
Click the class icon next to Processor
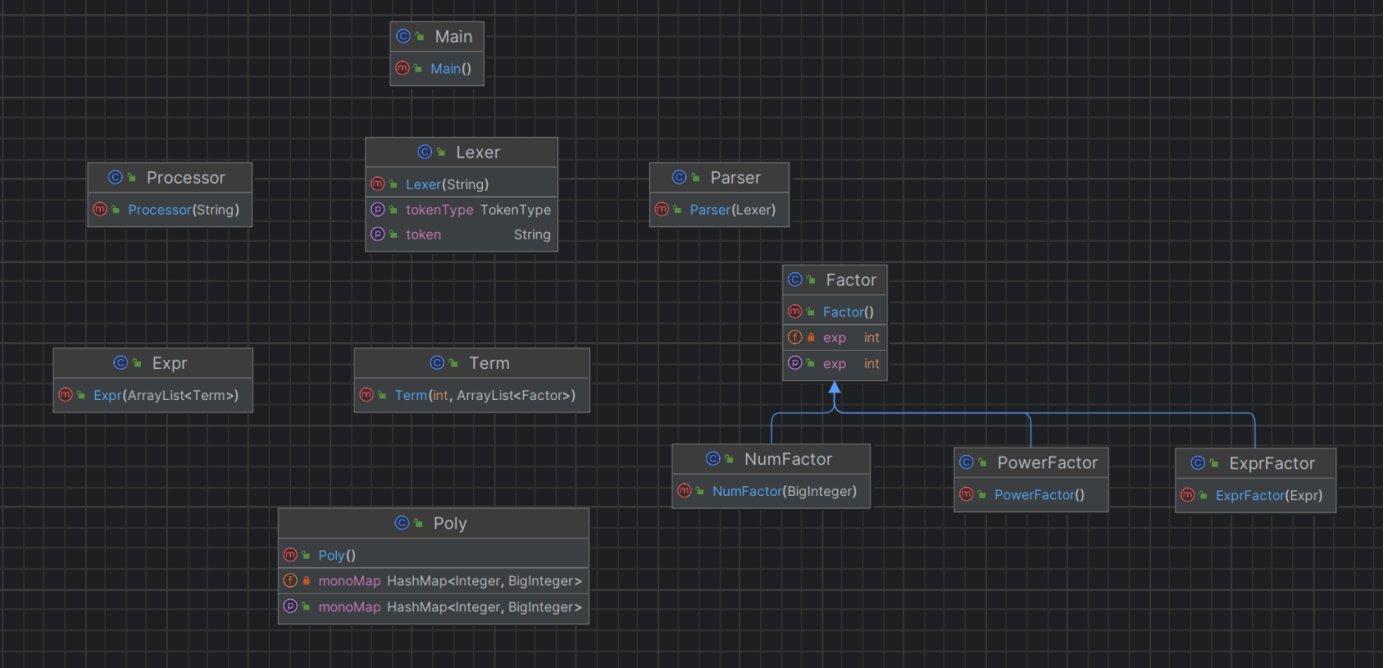(x=115, y=178)
